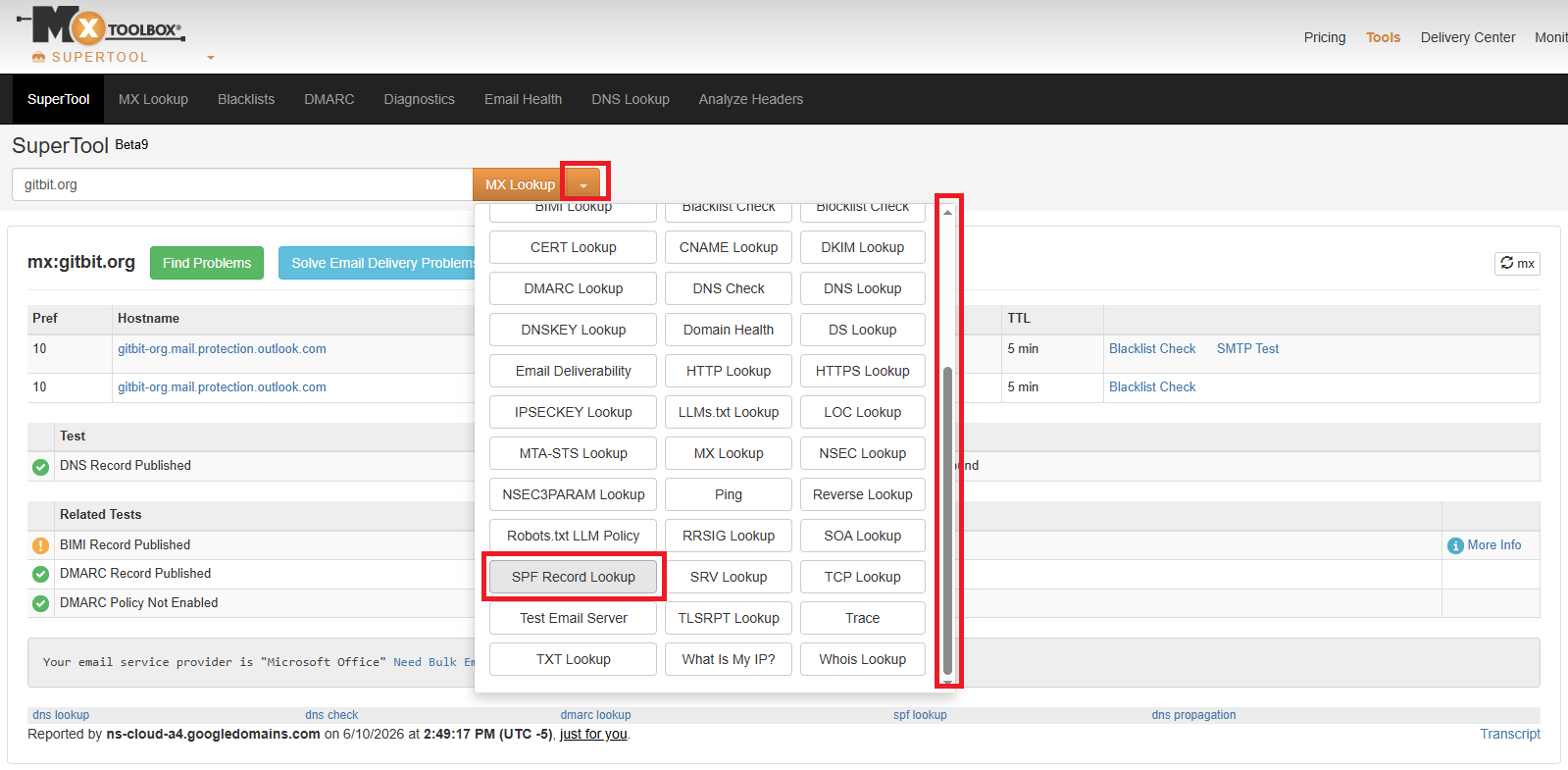Image resolution: width=1568 pixels, height=770 pixels.
Task: Select HTTP Lookup option
Action: pyautogui.click(x=729, y=371)
